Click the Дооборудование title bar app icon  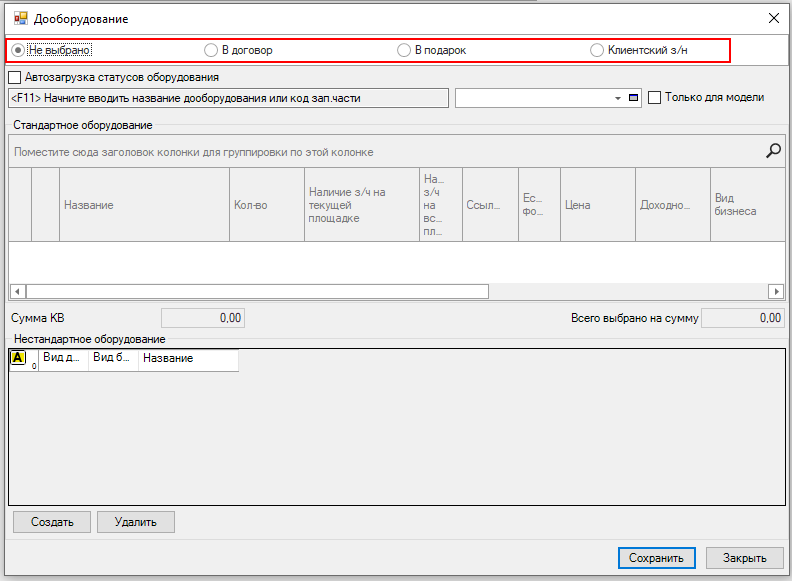tap(20, 19)
